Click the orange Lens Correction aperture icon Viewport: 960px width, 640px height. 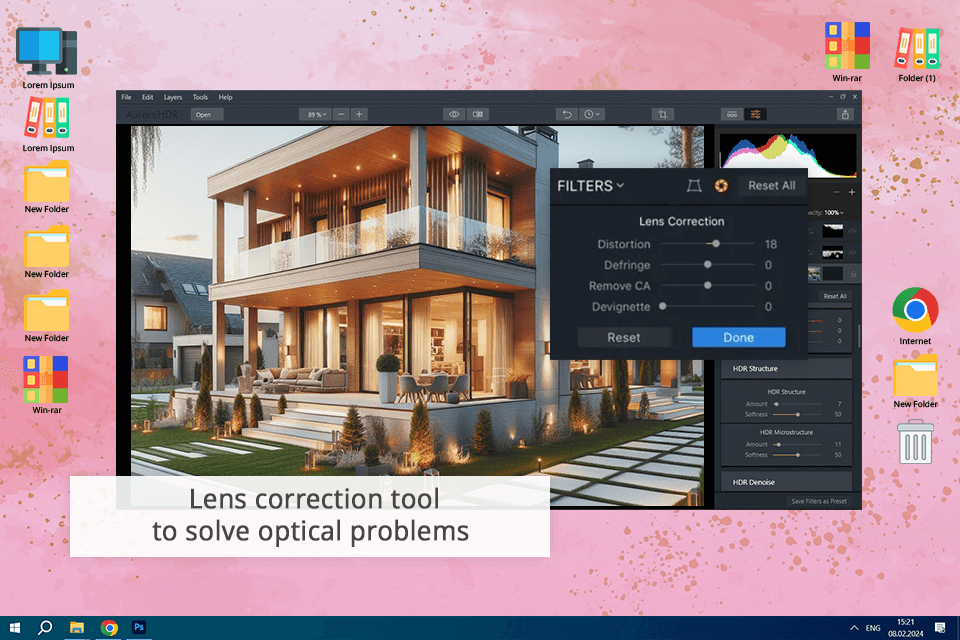click(x=721, y=186)
